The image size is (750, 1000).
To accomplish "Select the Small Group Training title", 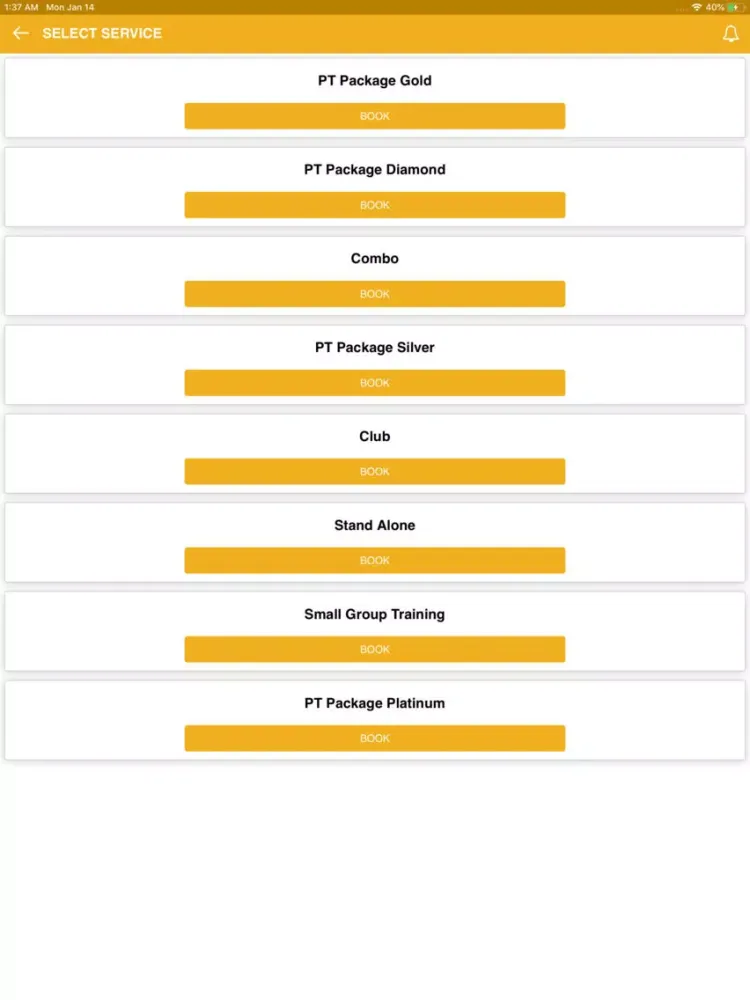I will pos(375,614).
